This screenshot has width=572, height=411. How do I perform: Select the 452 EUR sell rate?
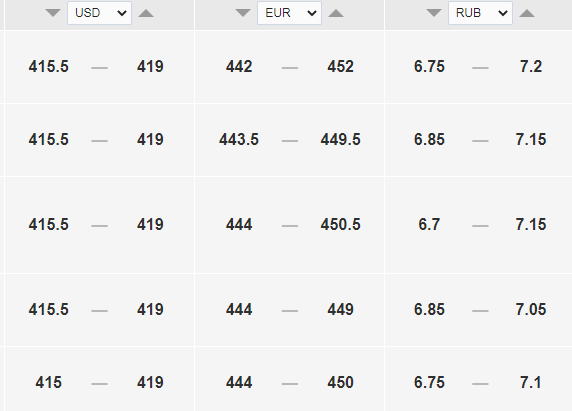pos(340,67)
